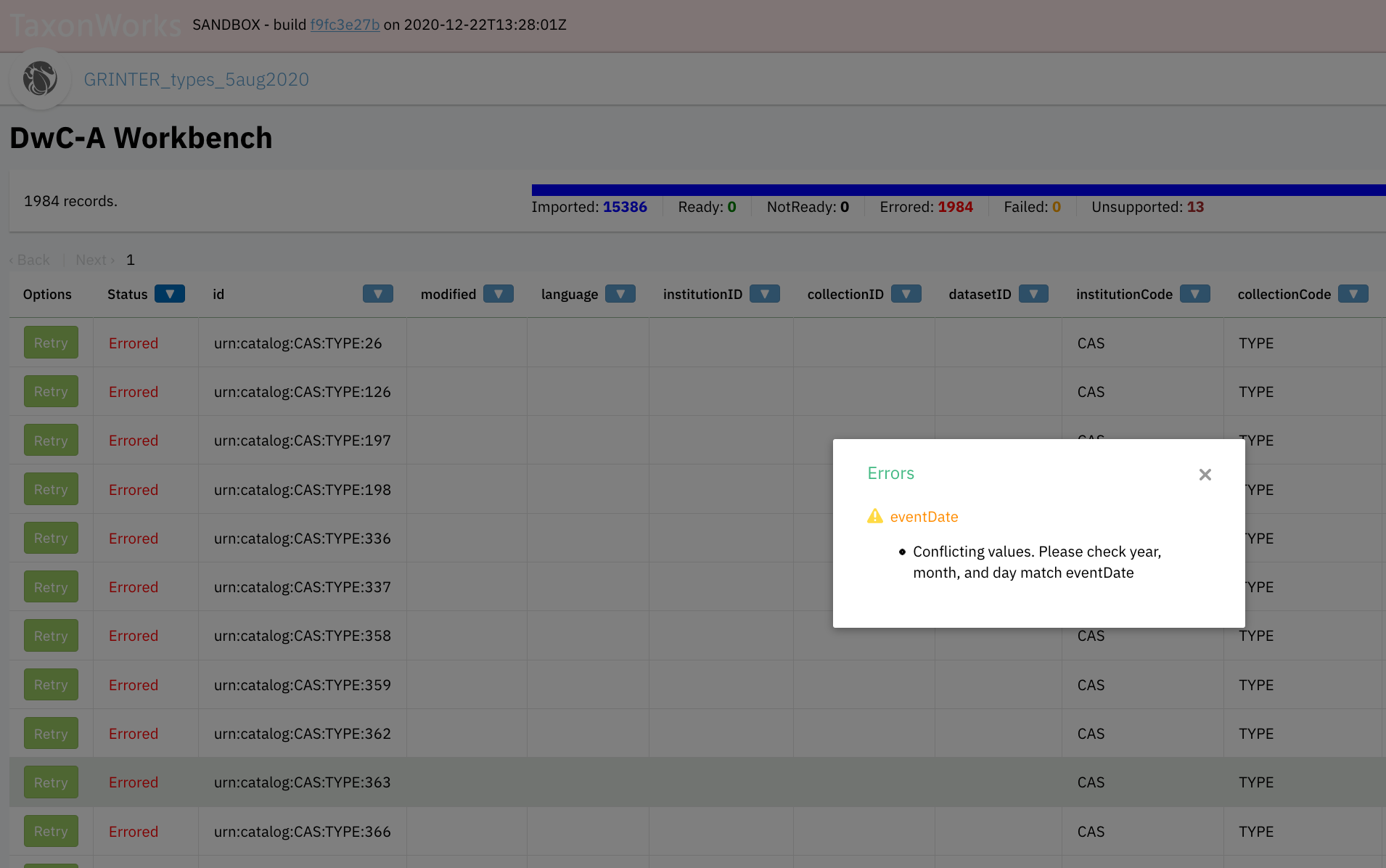The width and height of the screenshot is (1386, 868).
Task: Click the eventDate warning triangle icon
Action: point(875,516)
